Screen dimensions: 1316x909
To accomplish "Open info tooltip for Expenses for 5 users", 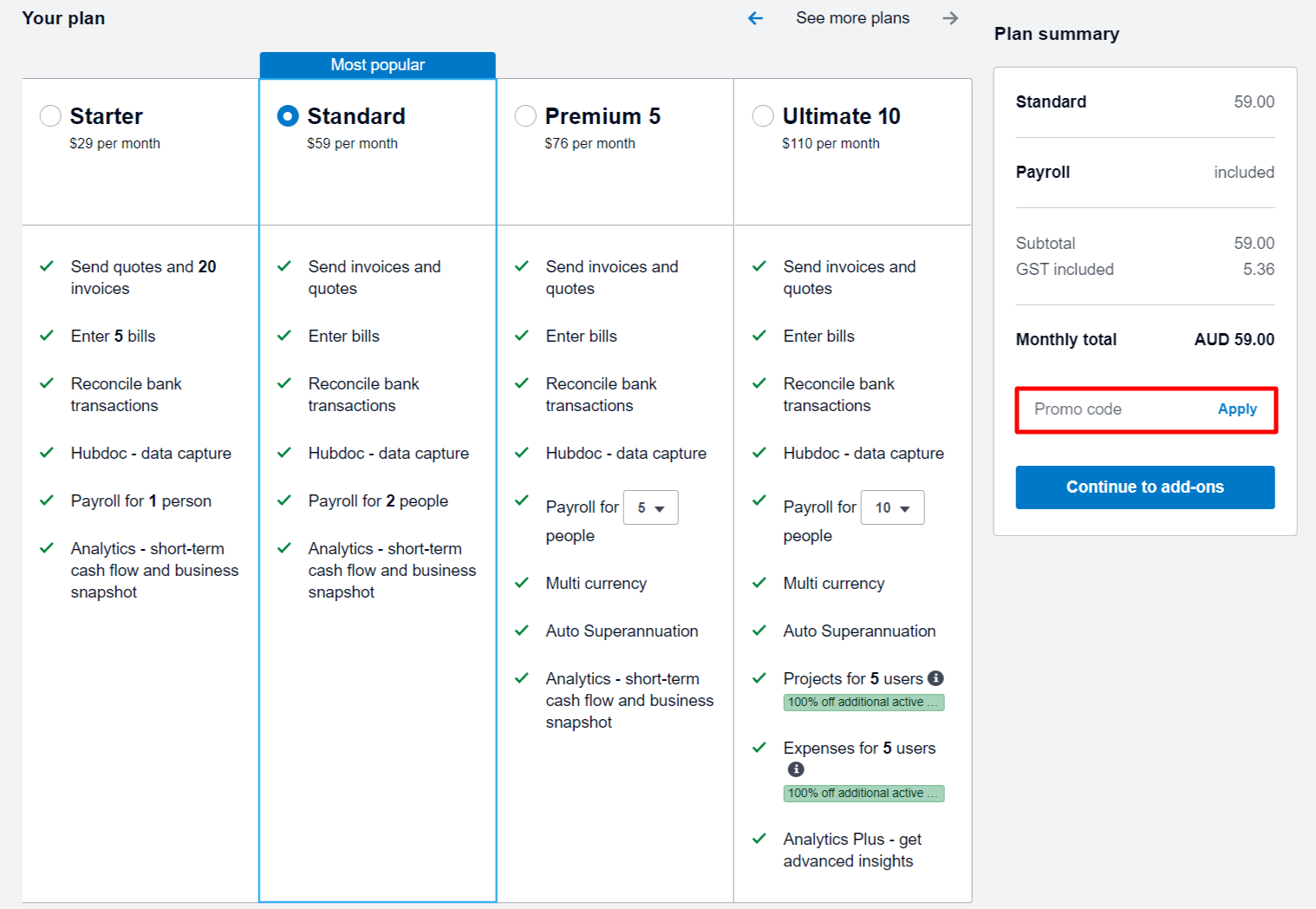I will point(796,769).
